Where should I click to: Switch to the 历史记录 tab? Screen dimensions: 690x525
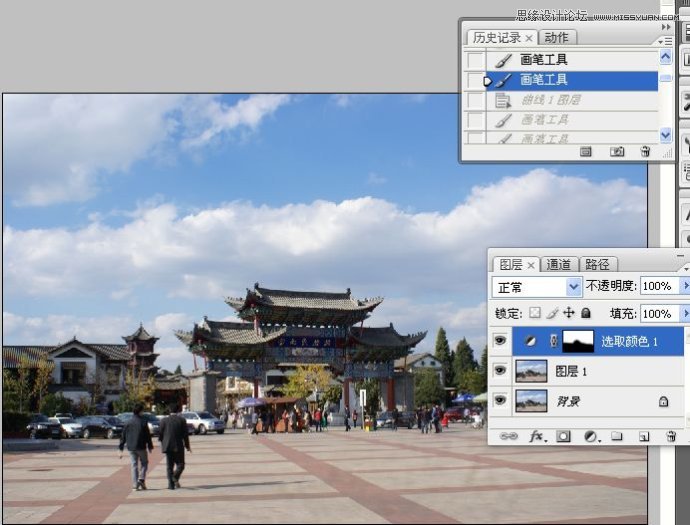pyautogui.click(x=496, y=38)
